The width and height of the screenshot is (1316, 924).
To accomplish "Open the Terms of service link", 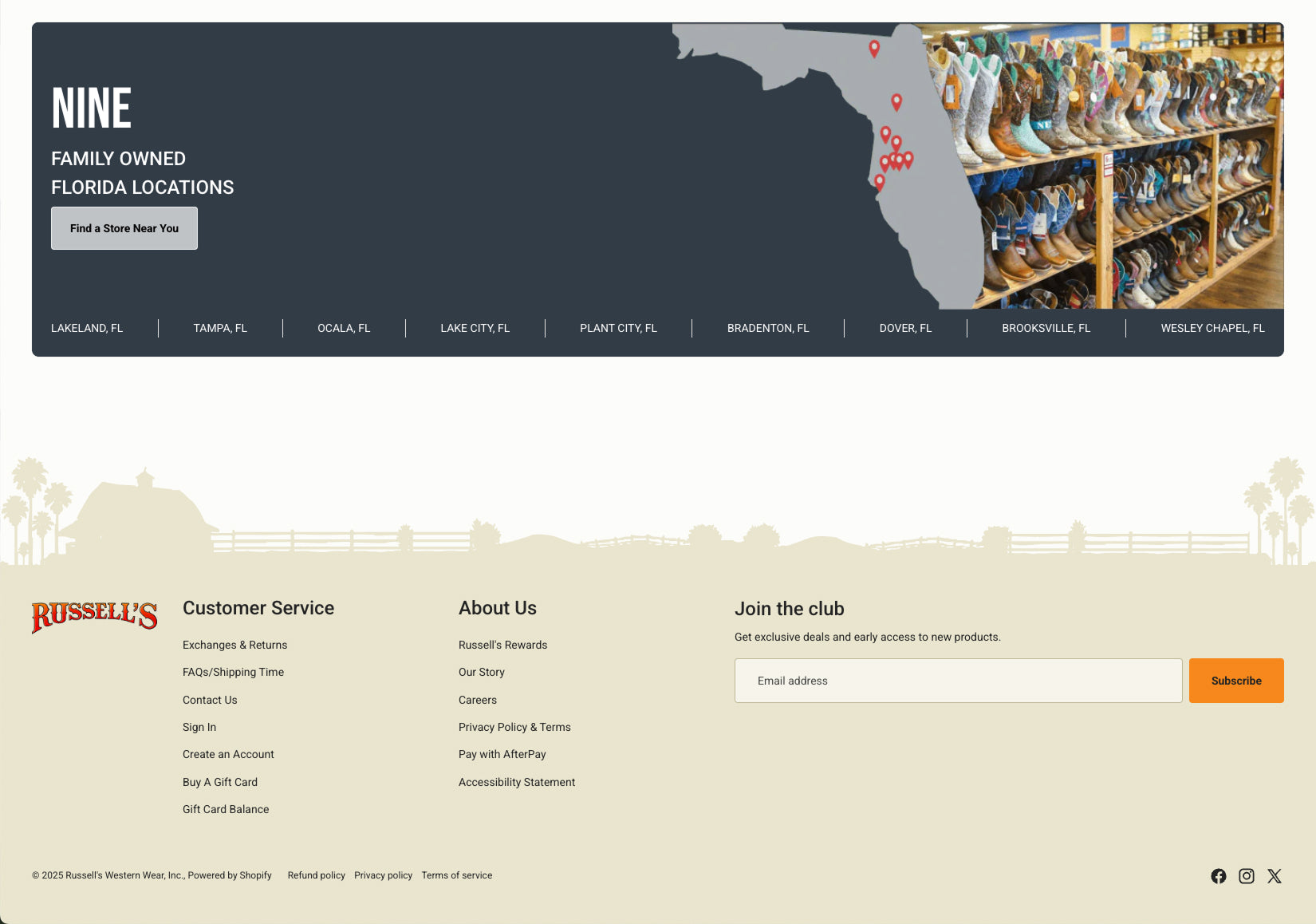I will [456, 875].
